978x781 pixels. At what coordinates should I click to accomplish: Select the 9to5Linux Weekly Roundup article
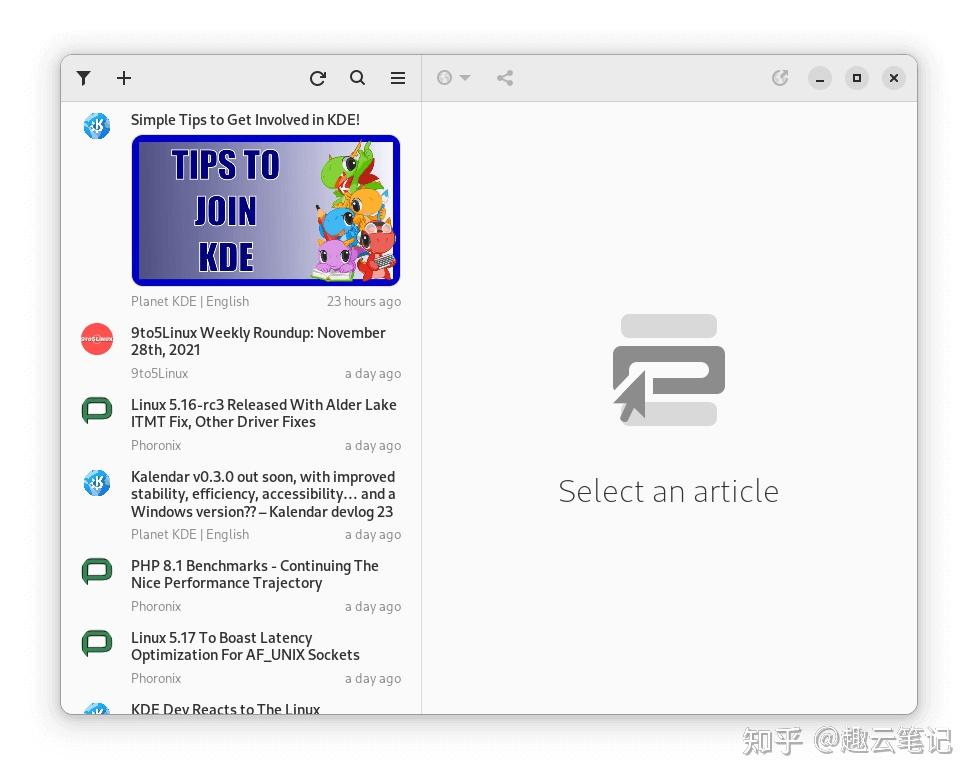click(x=258, y=341)
